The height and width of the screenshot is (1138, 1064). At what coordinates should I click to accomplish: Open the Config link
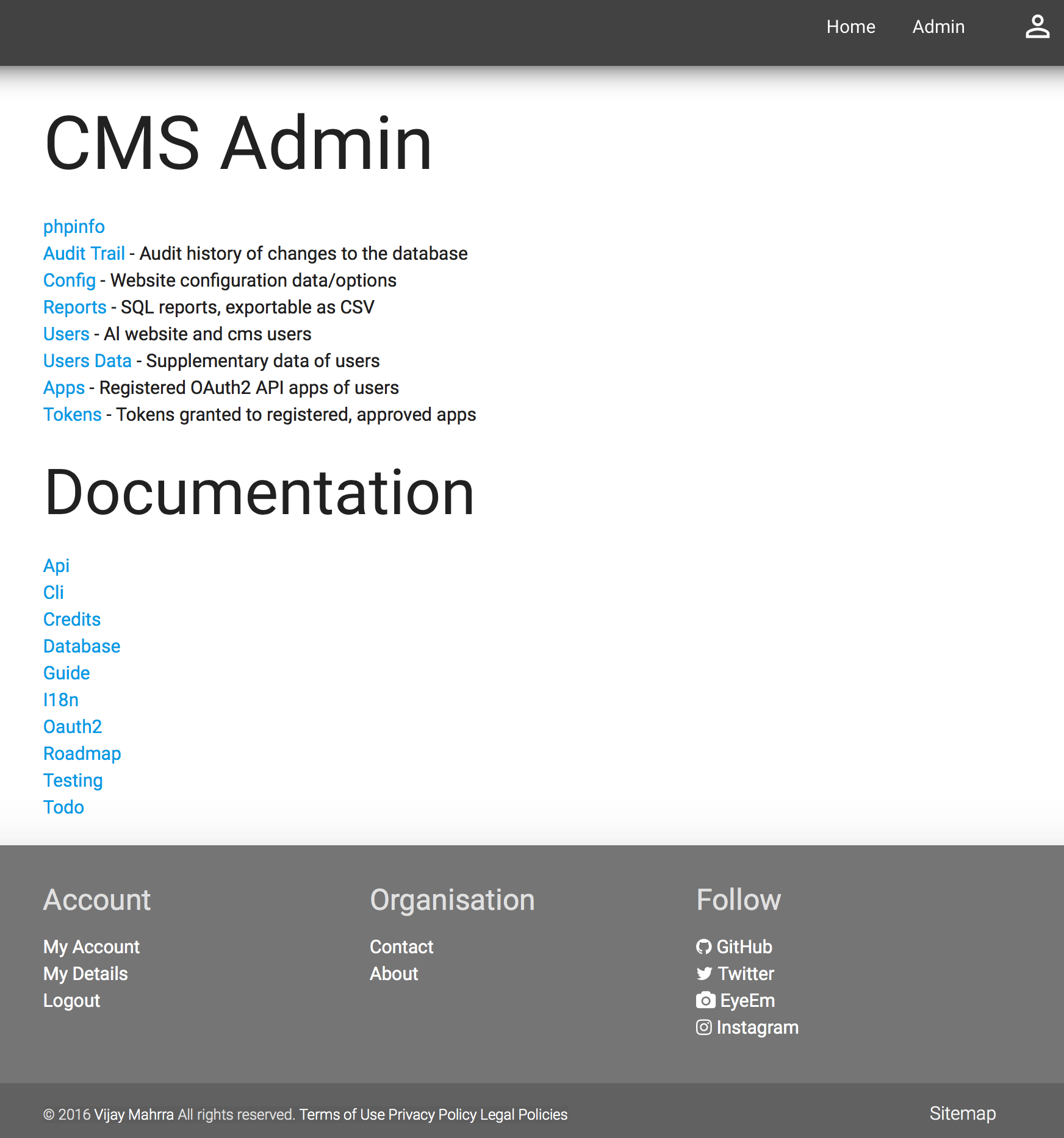(70, 280)
